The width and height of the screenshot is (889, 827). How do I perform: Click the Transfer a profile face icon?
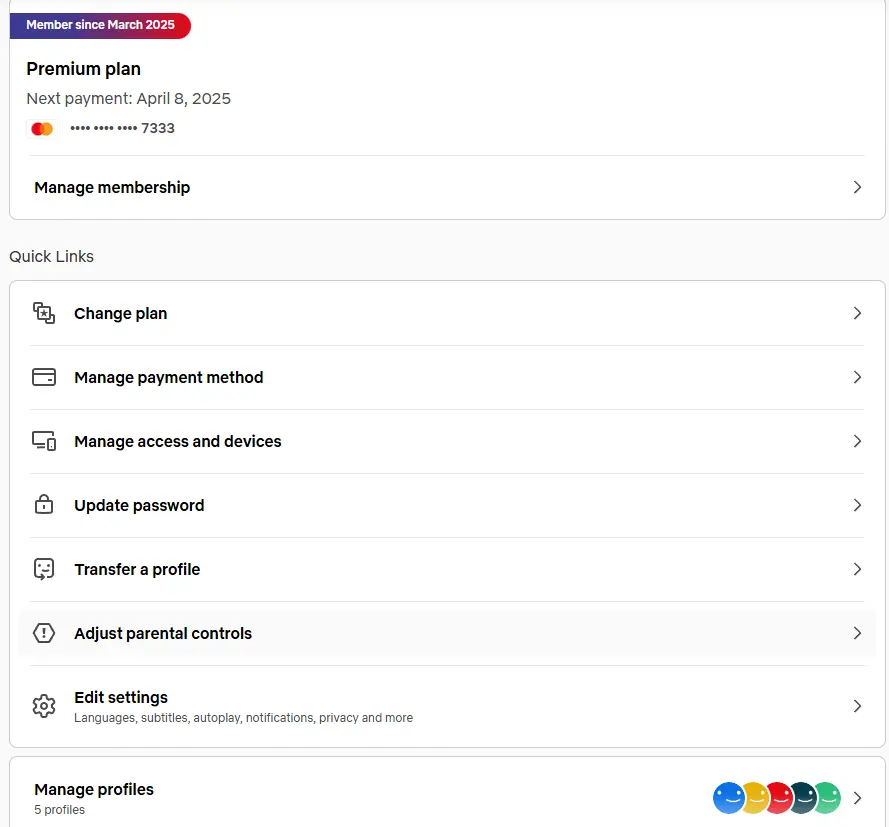pos(44,569)
